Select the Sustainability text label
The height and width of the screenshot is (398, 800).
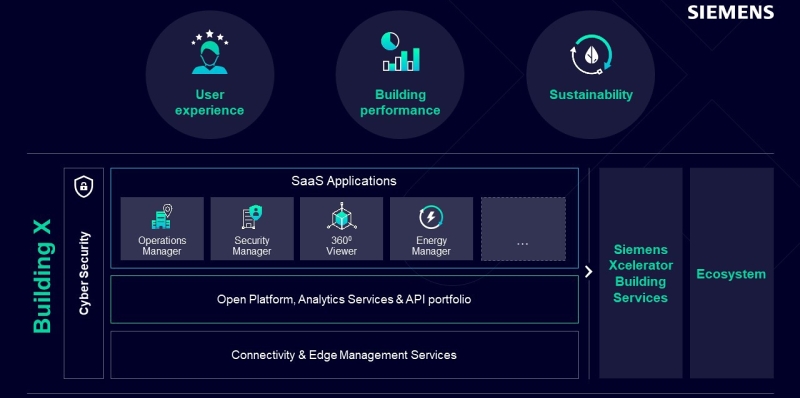click(x=591, y=94)
